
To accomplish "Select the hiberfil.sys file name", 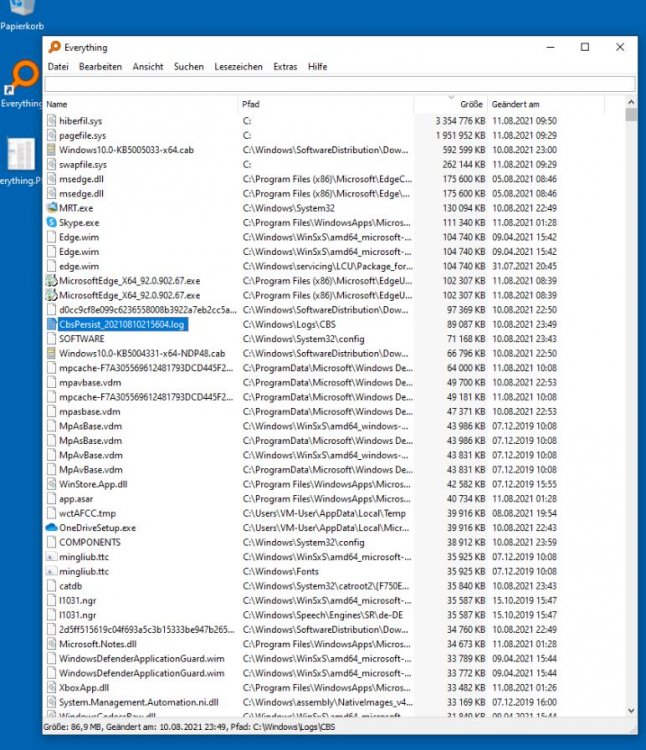I will pyautogui.click(x=80, y=121).
